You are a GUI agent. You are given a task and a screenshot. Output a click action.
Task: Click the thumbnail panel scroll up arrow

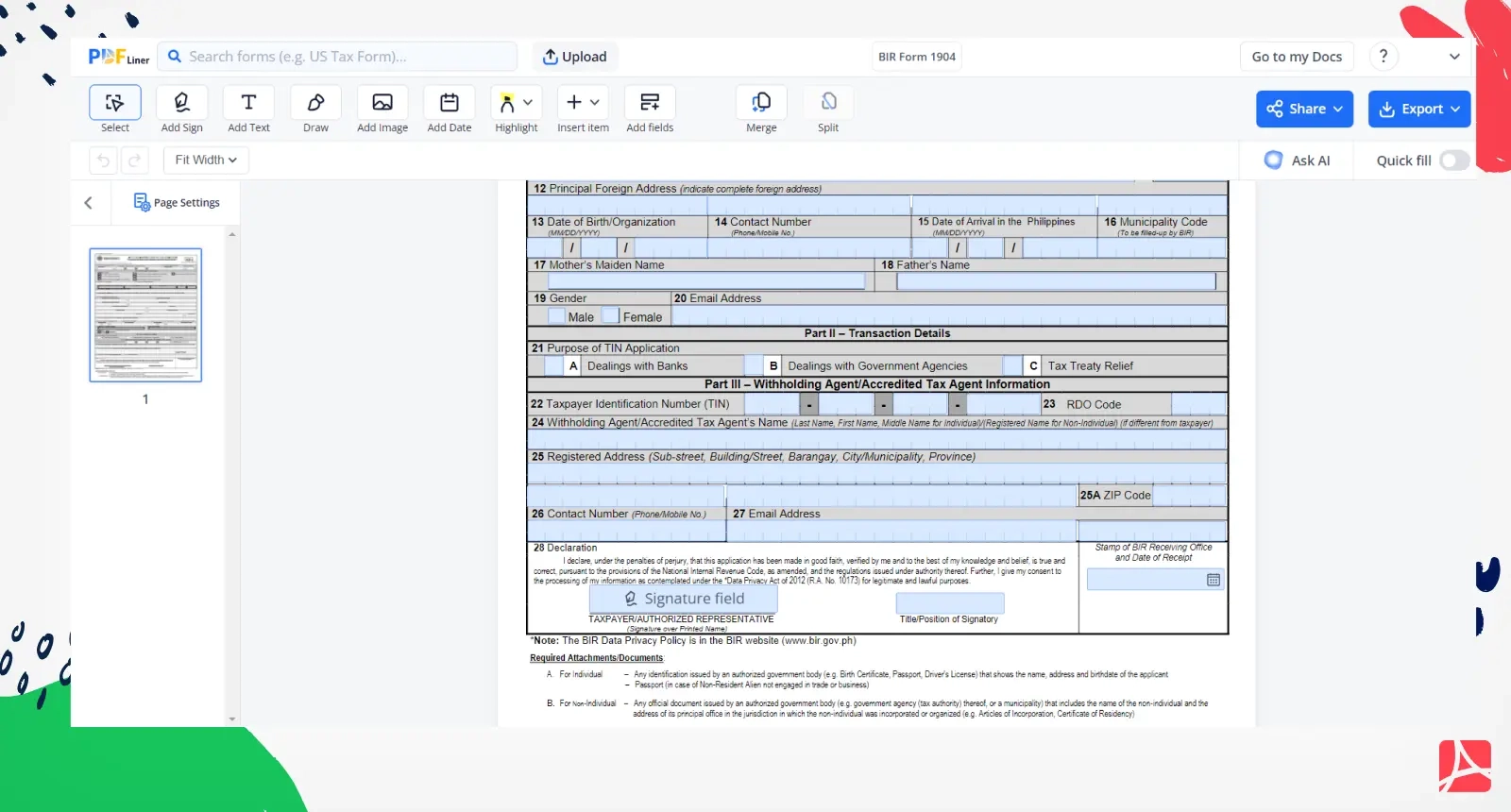[232, 233]
